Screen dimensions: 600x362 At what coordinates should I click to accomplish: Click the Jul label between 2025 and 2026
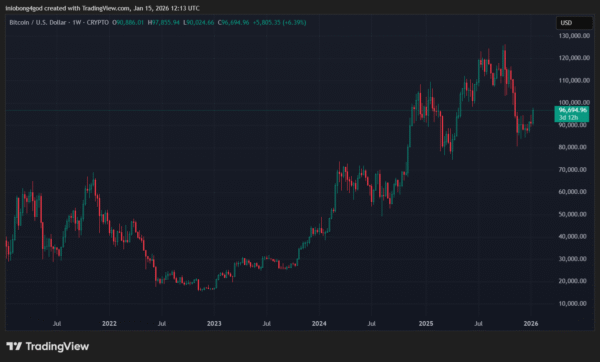tap(478, 324)
